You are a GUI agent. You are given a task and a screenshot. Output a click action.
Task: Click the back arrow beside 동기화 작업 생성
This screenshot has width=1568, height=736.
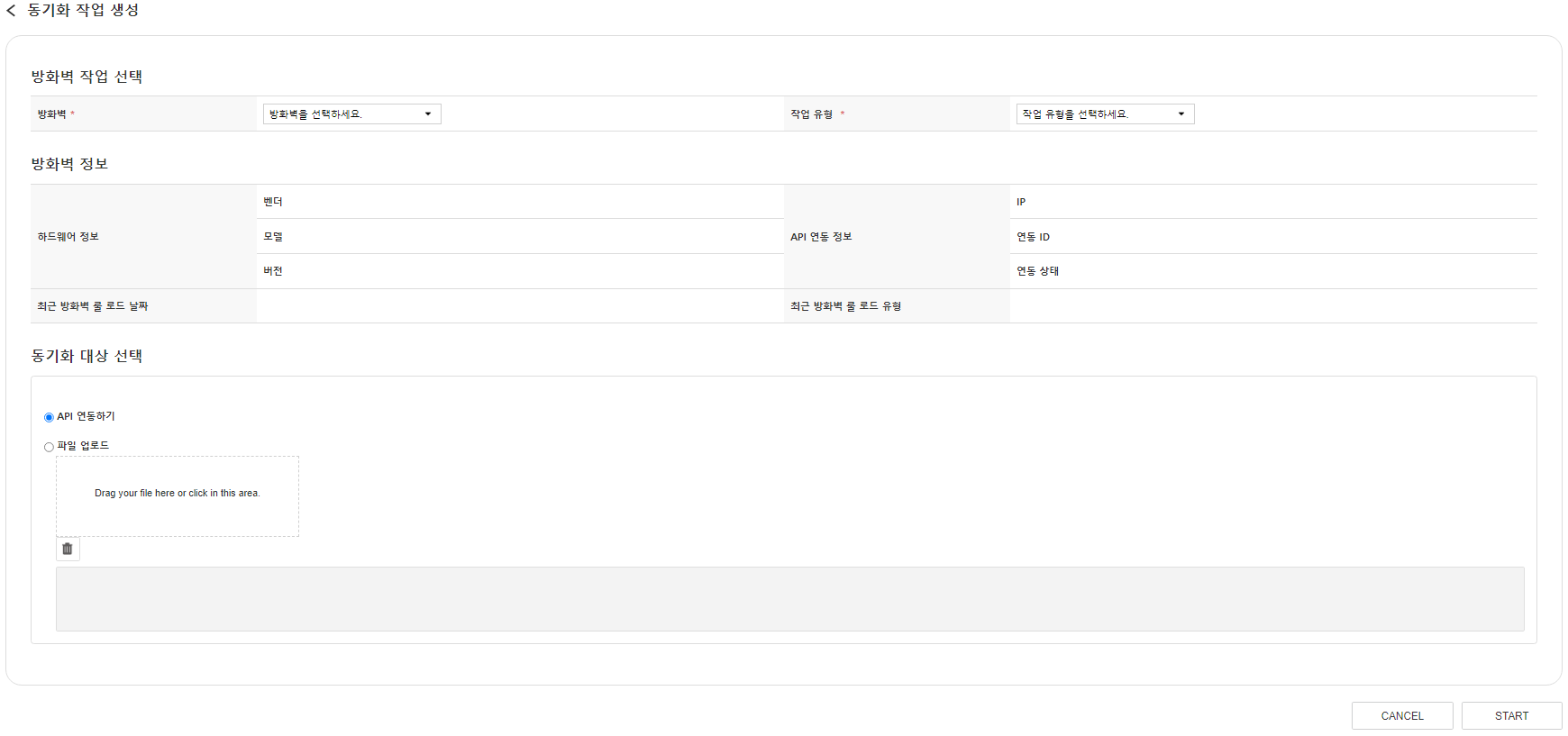(x=11, y=11)
